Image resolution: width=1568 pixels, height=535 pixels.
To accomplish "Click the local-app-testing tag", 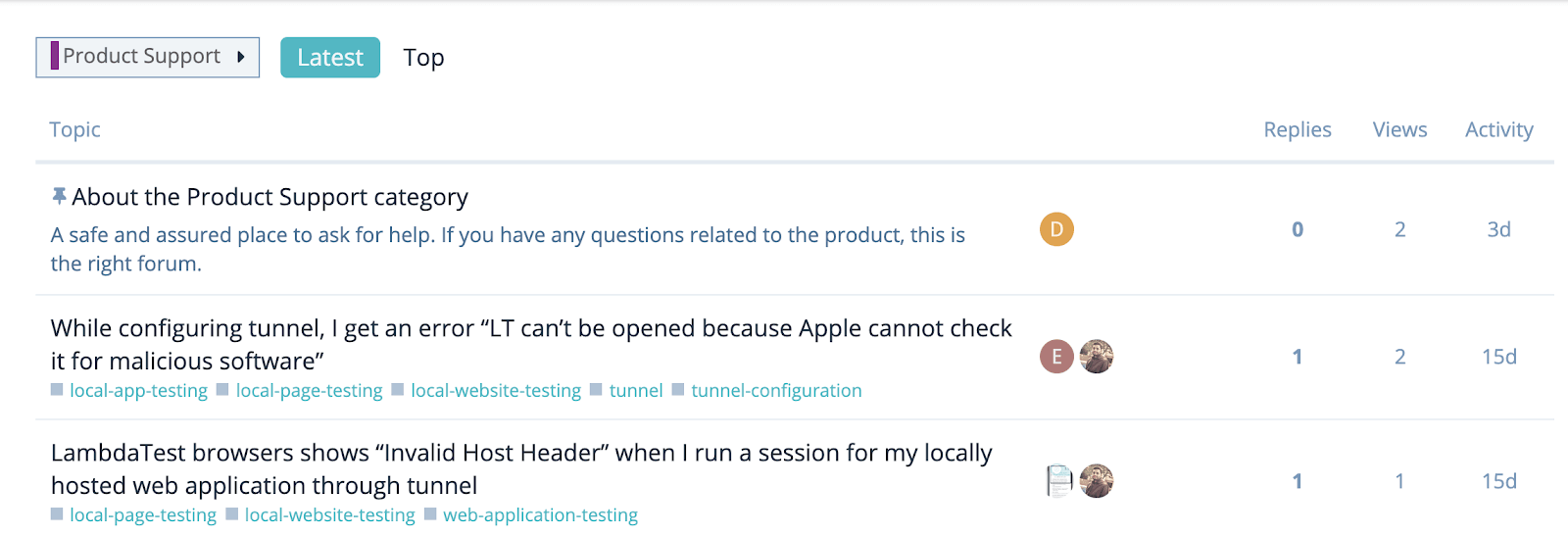I will point(138,391).
